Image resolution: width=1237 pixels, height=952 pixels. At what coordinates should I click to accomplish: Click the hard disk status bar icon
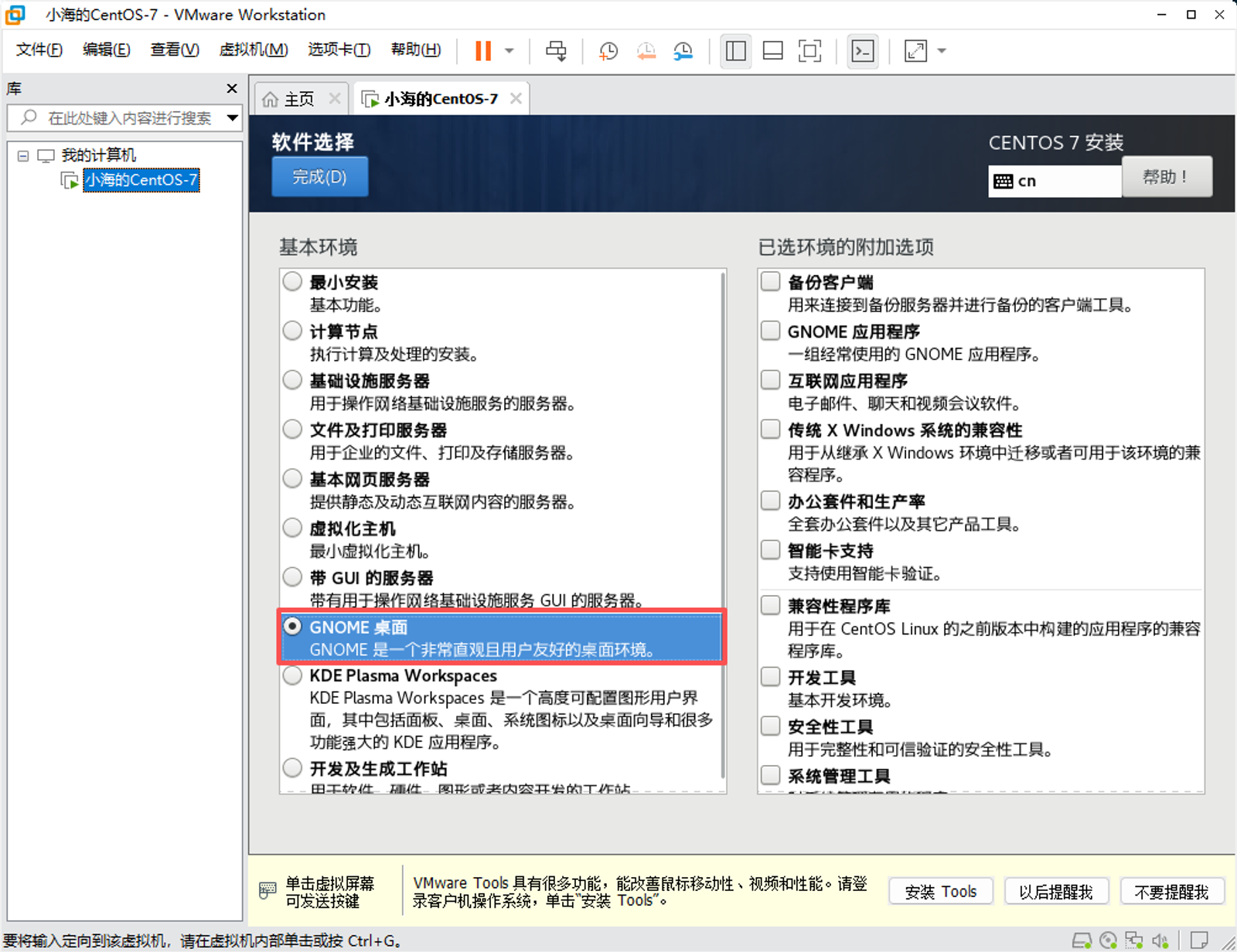tap(1082, 940)
